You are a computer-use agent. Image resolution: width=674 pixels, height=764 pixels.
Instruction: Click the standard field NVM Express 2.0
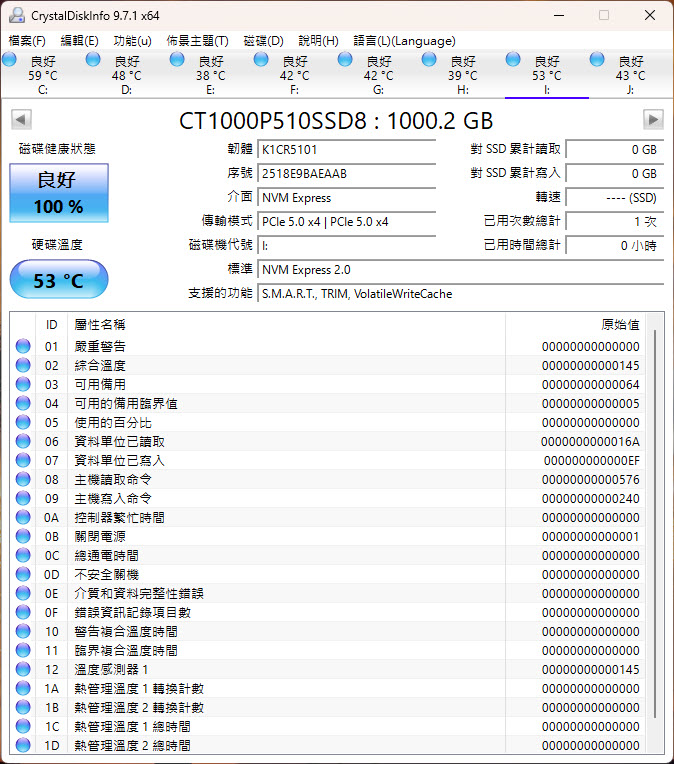click(x=461, y=269)
